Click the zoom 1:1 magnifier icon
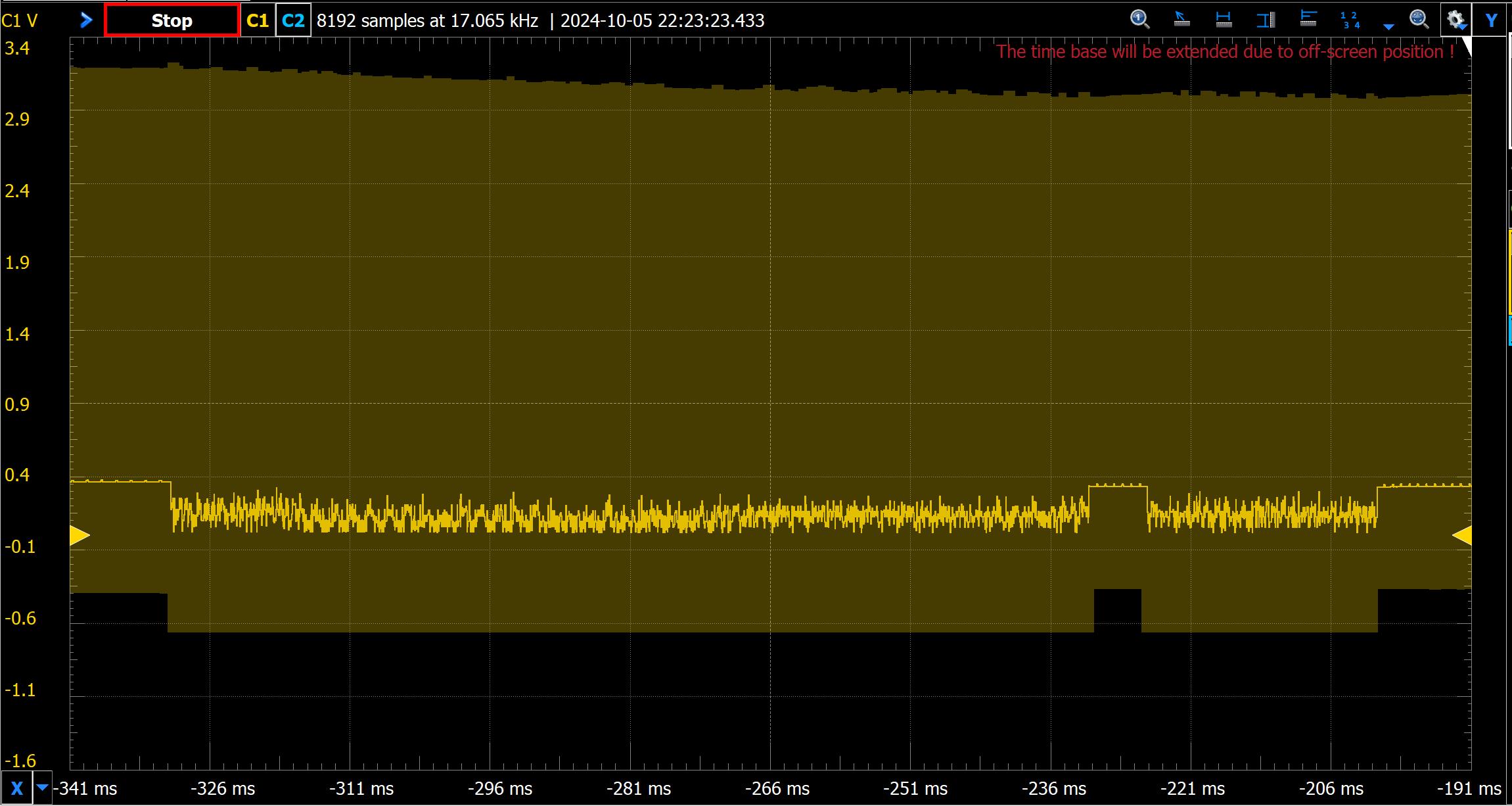The image size is (1512, 806). [x=1139, y=20]
